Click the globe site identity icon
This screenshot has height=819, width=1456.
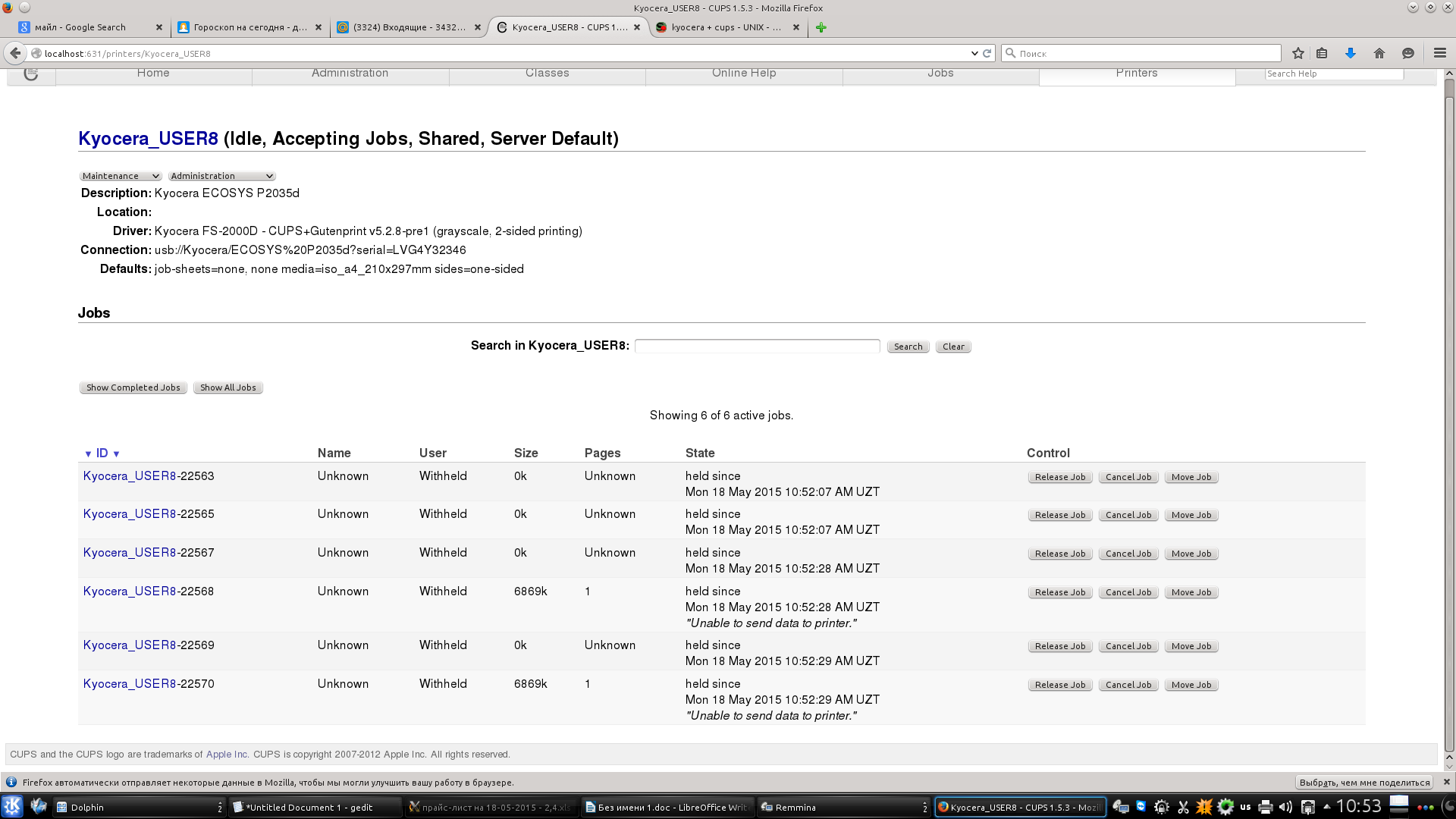click(x=36, y=53)
